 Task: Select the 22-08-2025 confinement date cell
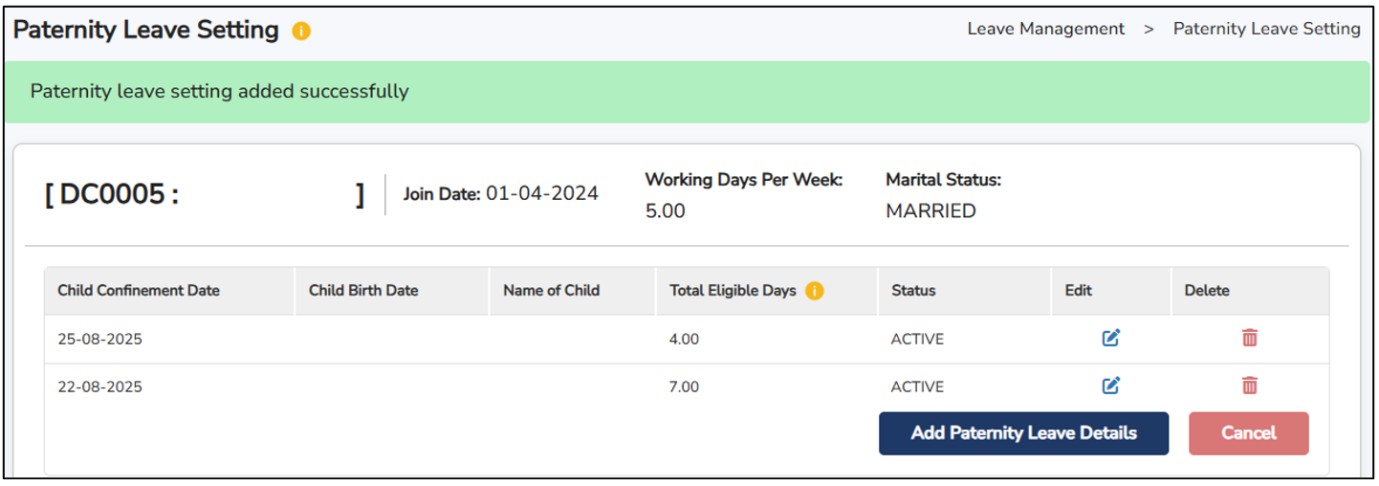100,387
